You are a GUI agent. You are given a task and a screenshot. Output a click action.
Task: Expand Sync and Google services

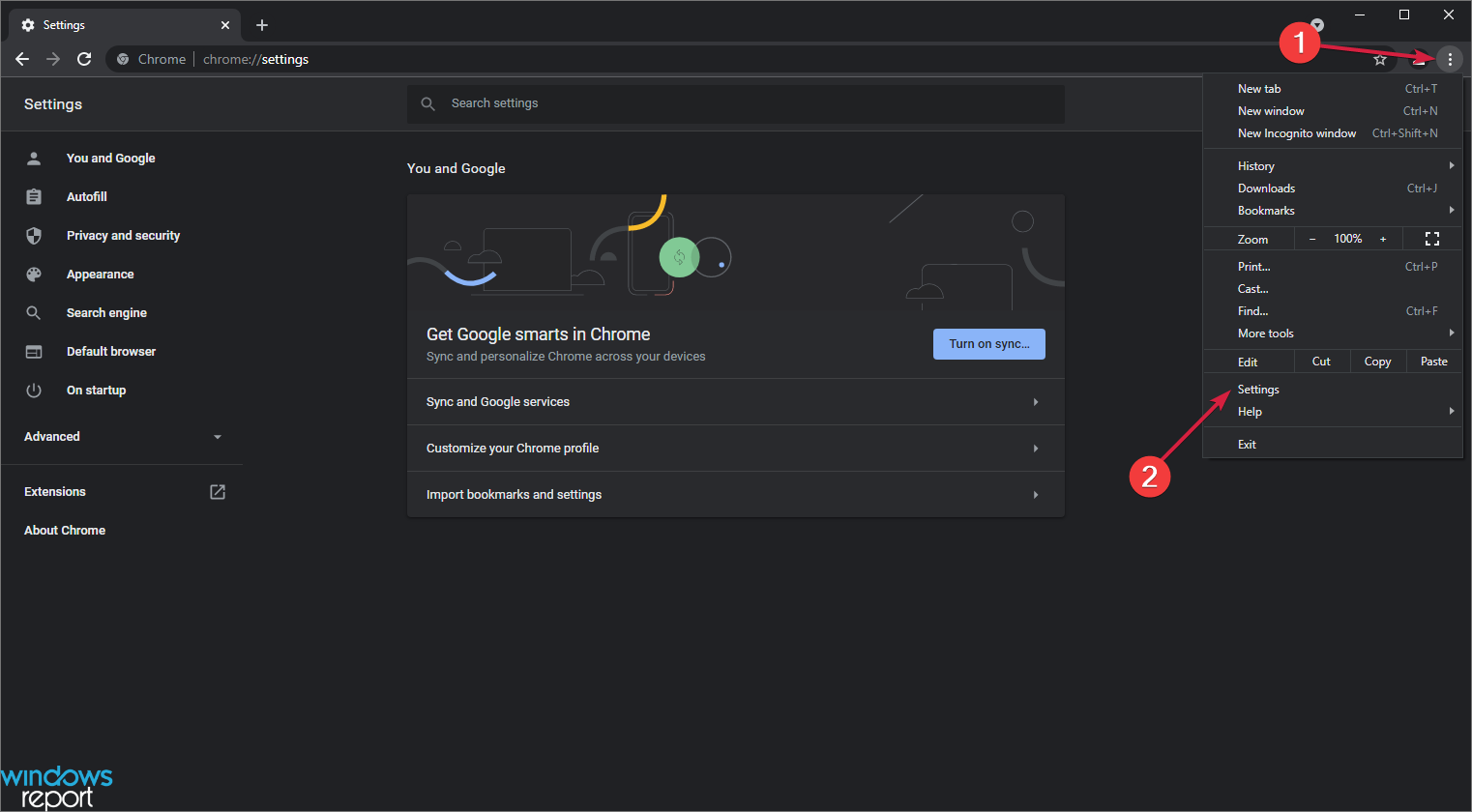click(736, 402)
